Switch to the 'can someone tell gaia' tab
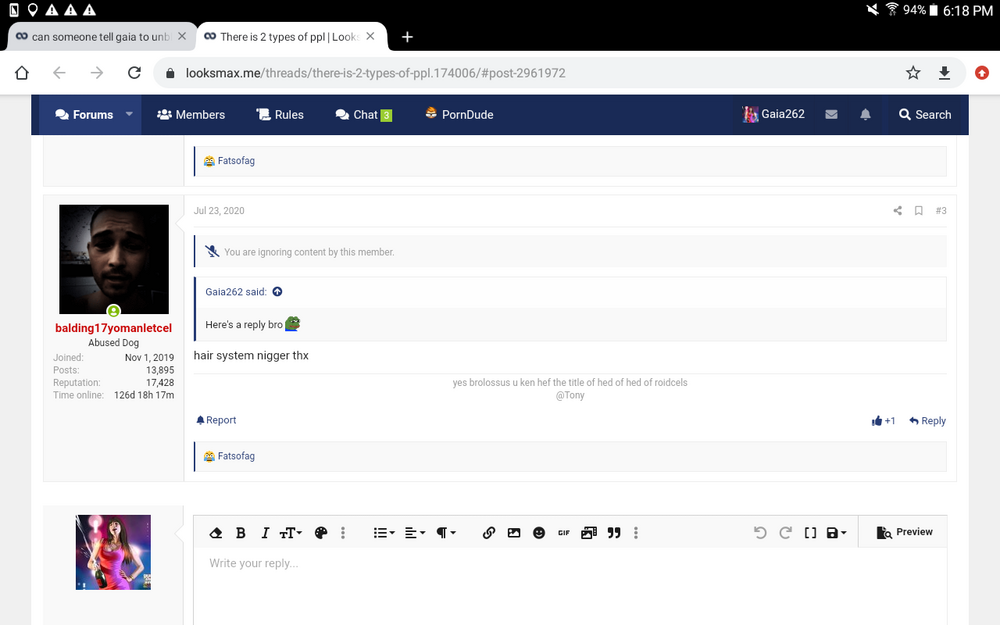The width and height of the screenshot is (1000, 625). pyautogui.click(x=101, y=37)
